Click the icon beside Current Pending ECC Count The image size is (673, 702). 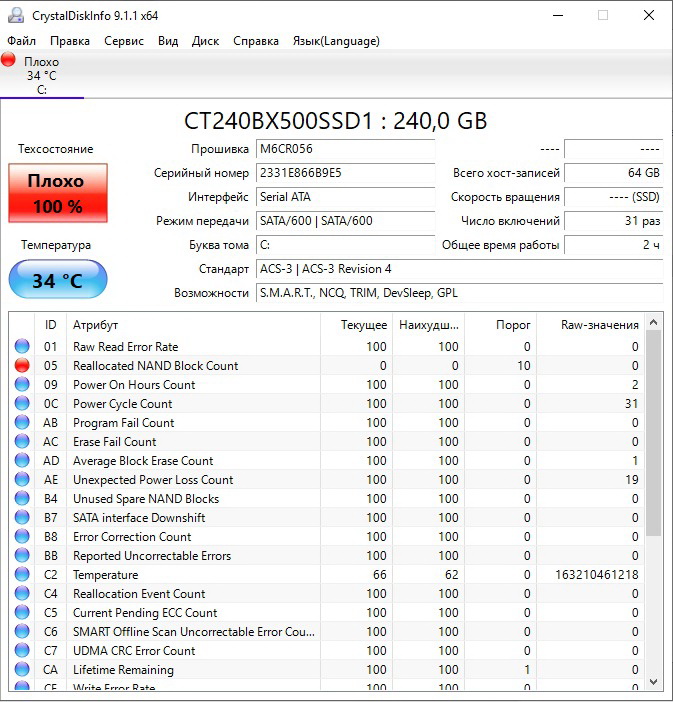coord(22,612)
